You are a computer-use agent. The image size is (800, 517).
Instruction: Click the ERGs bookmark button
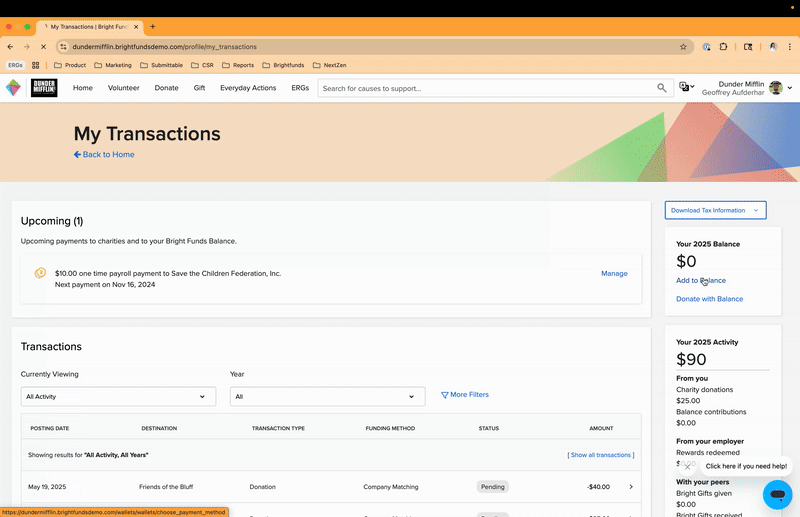click(15, 65)
